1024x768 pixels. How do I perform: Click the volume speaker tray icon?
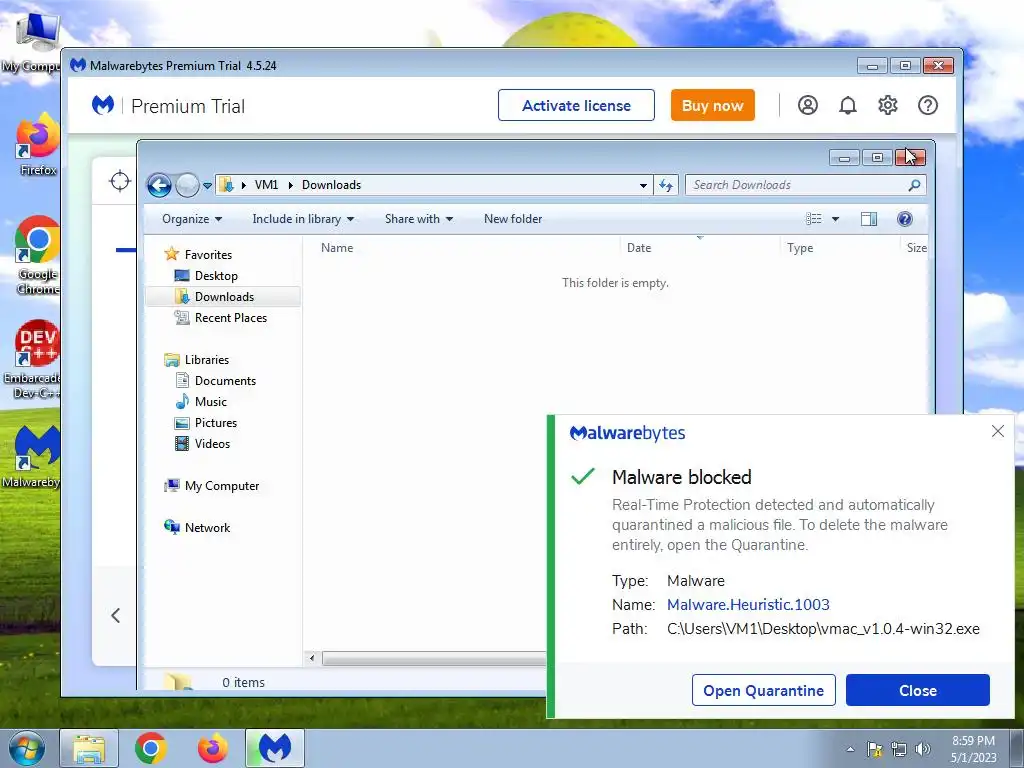922,749
